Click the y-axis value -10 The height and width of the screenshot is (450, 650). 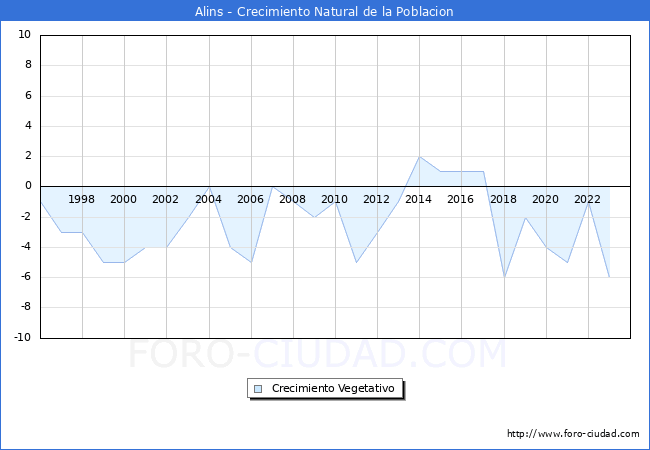coord(23,337)
